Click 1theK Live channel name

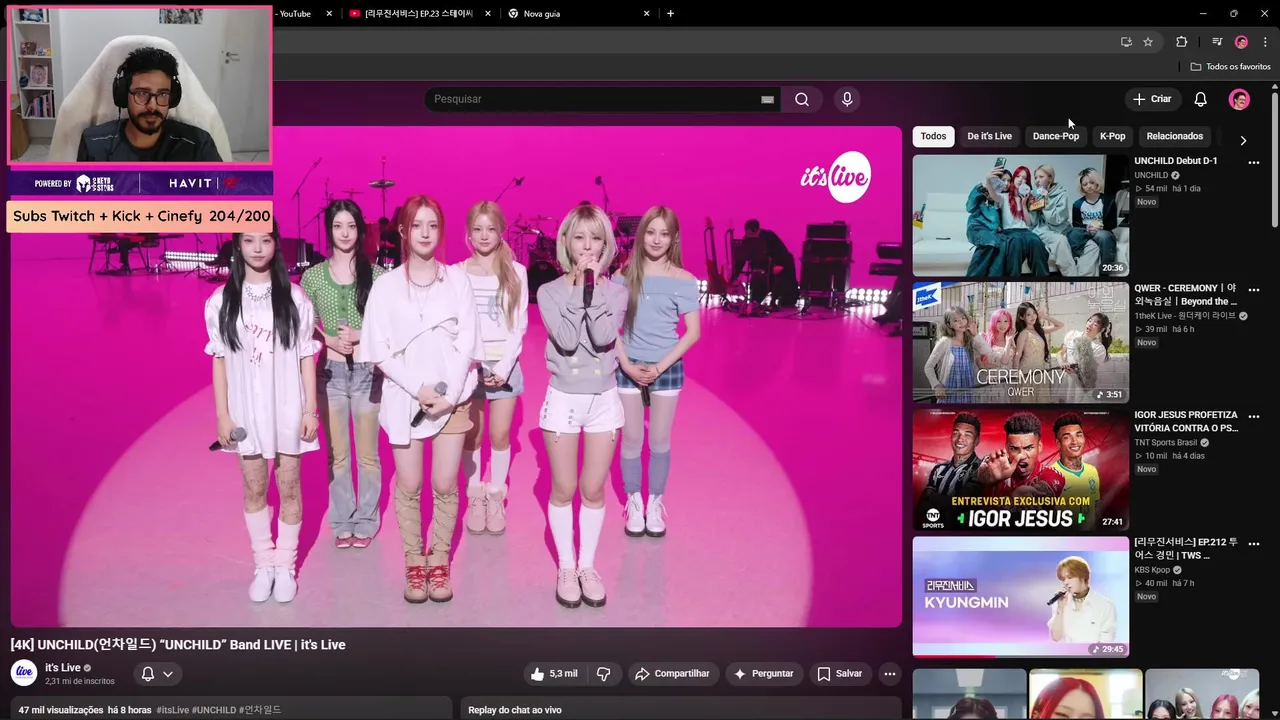click(1185, 315)
